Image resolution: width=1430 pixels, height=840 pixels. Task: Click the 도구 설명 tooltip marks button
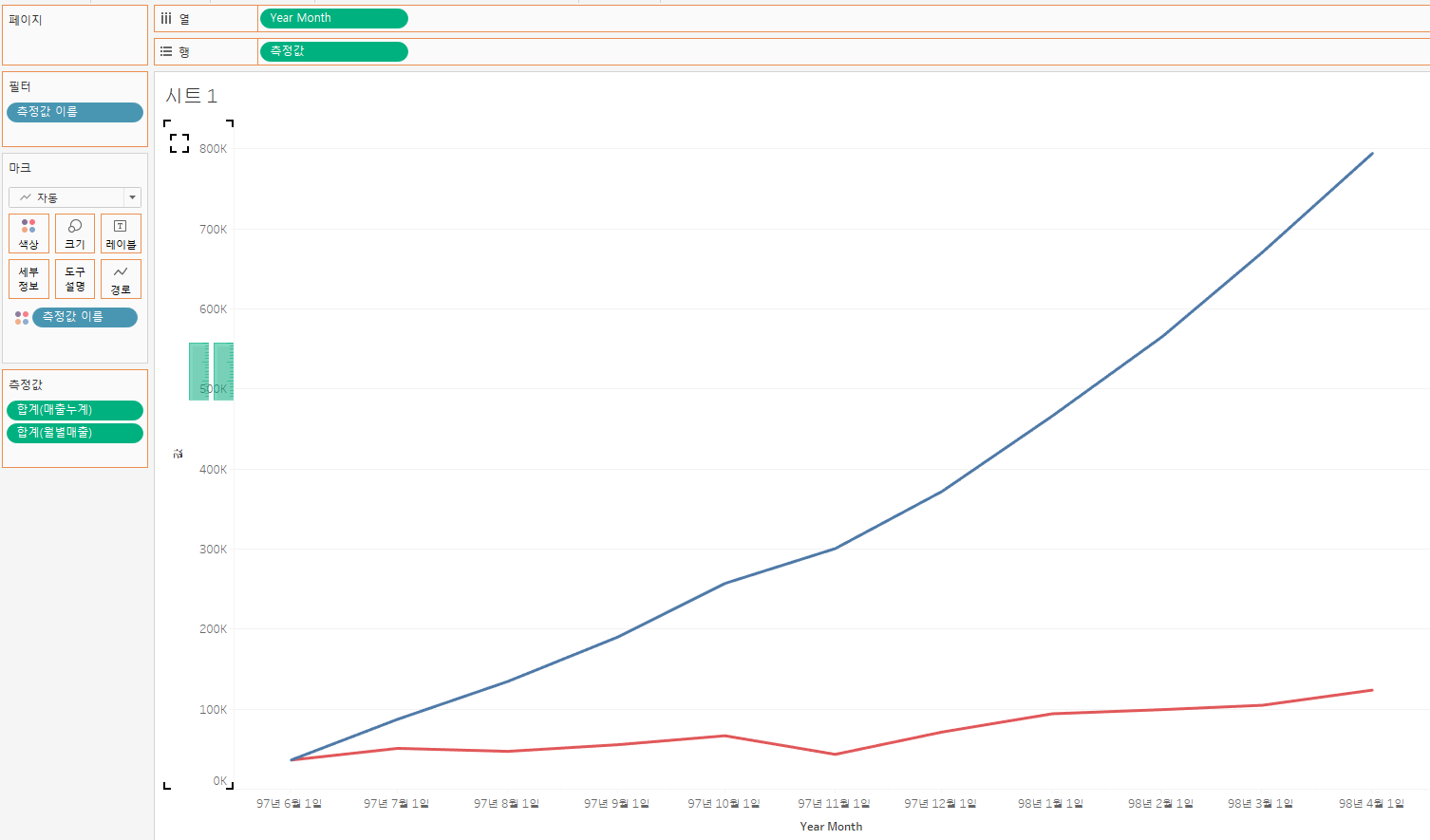coord(75,279)
